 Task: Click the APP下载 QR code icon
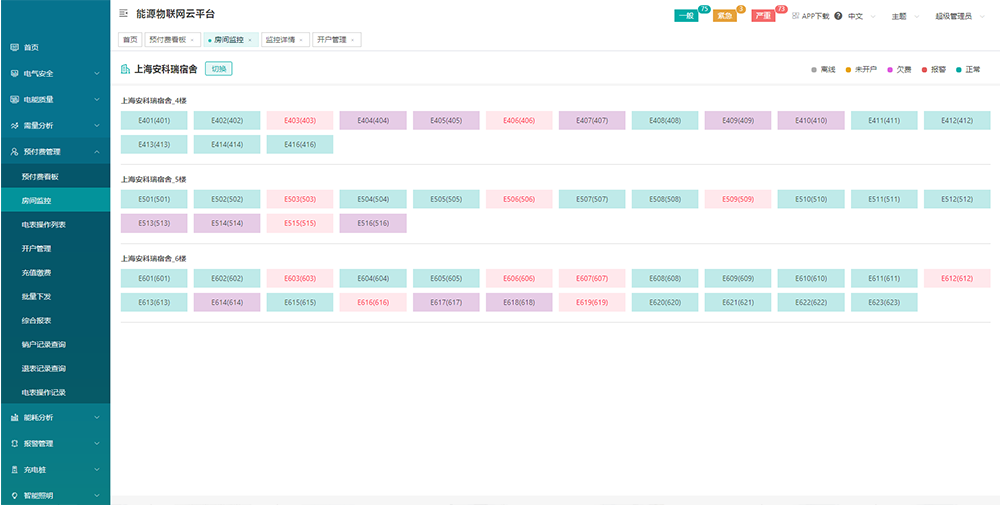[796, 16]
